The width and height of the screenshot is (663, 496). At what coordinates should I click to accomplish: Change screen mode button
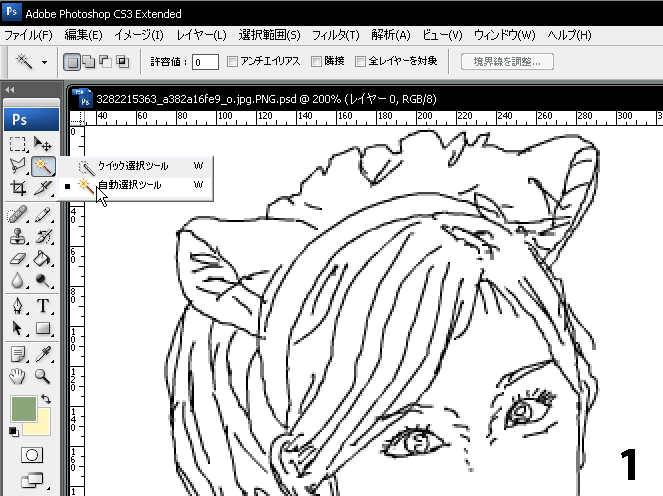click(32, 480)
